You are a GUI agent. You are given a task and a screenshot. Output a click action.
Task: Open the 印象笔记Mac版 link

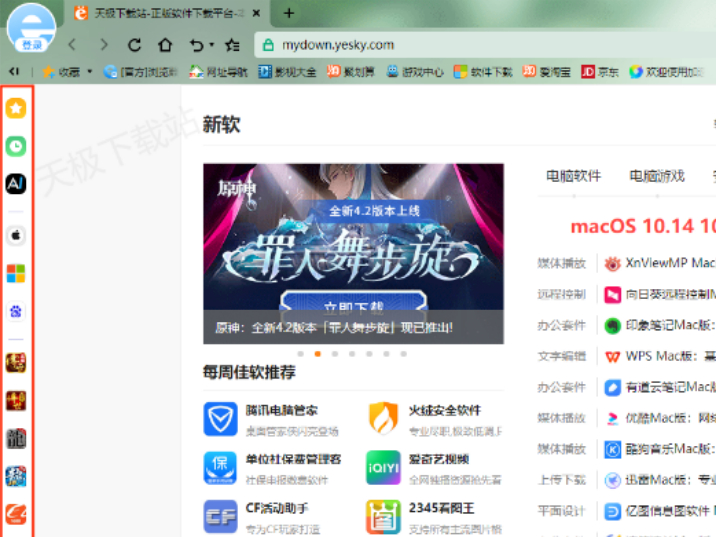click(x=660, y=325)
